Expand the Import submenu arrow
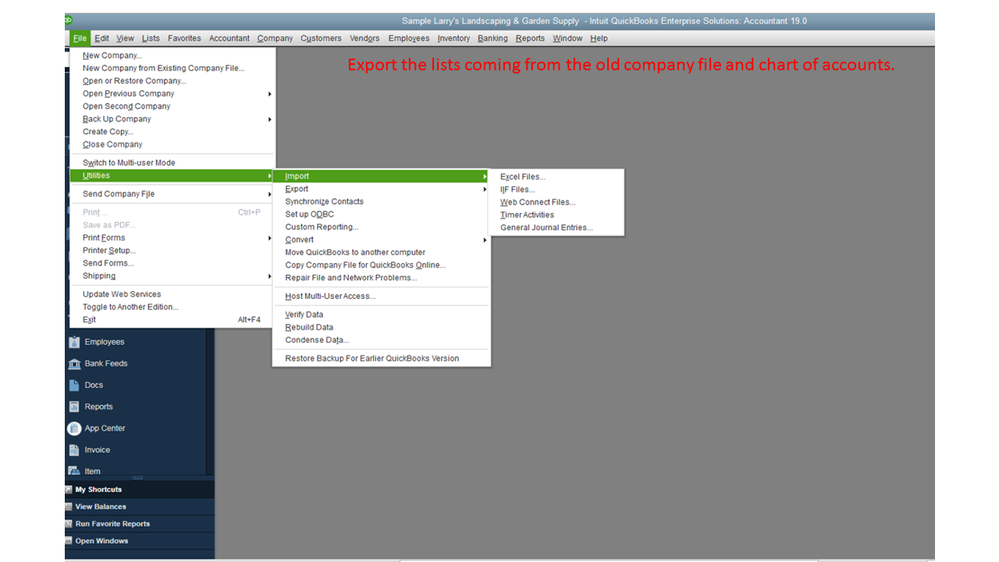The height and width of the screenshot is (562, 999). pos(485,177)
